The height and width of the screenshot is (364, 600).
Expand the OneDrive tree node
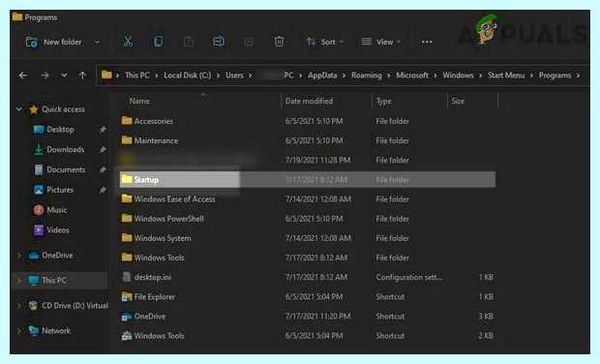pos(19,255)
